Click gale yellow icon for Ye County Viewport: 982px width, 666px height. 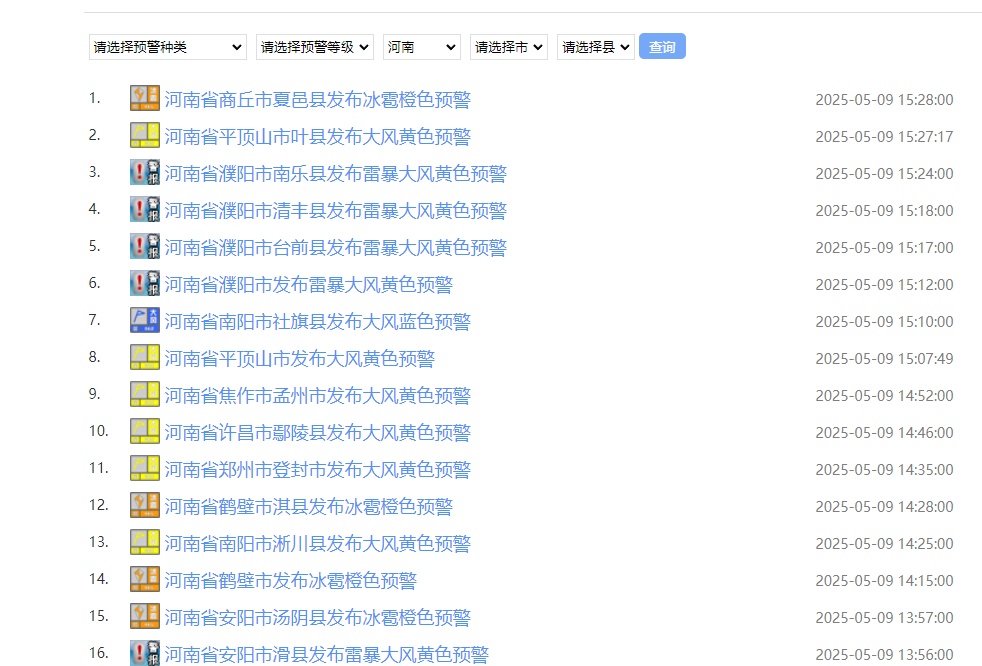click(145, 135)
